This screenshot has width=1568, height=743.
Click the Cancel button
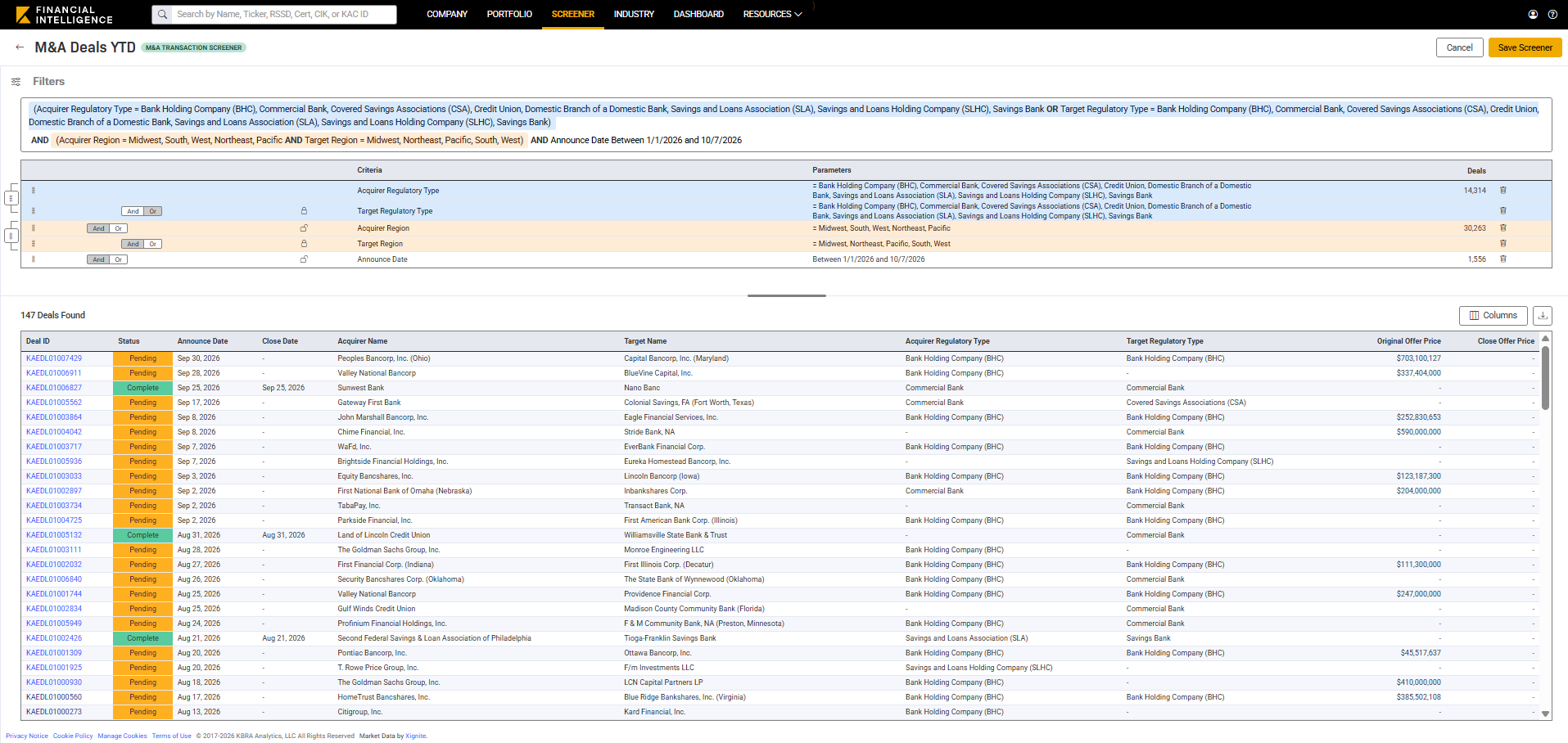(1459, 47)
